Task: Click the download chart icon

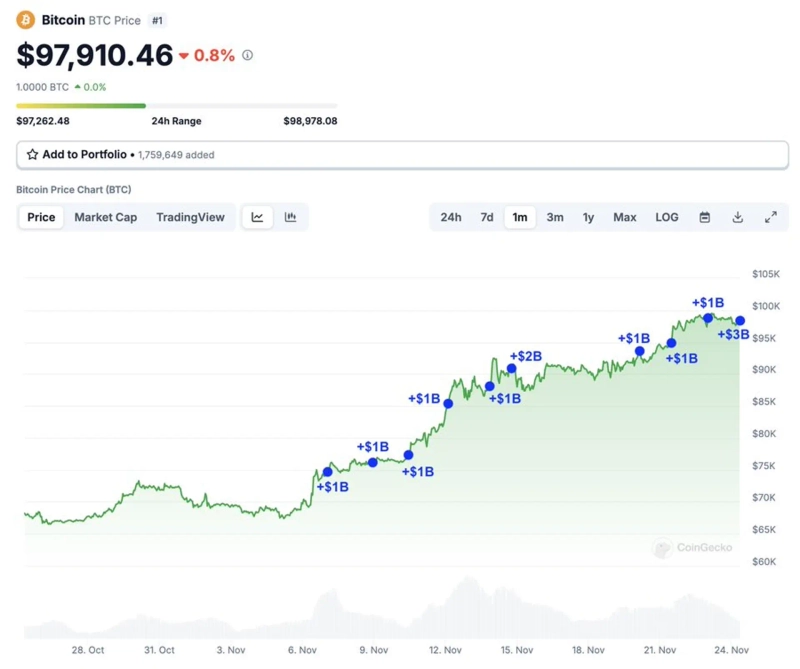Action: 738,217
